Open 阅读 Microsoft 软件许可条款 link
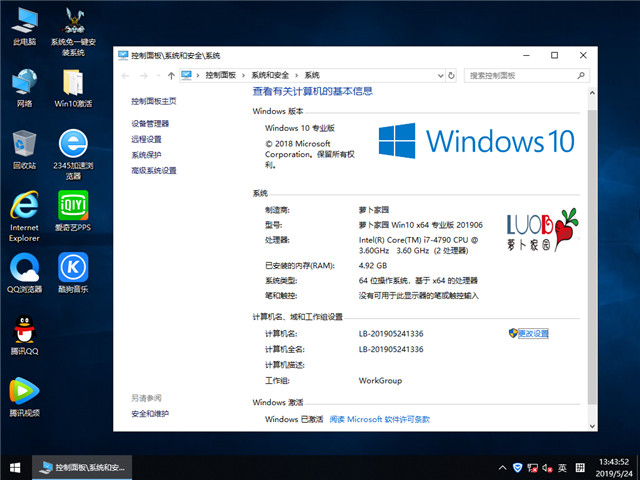Viewport: 640px width, 480px height. click(x=380, y=419)
